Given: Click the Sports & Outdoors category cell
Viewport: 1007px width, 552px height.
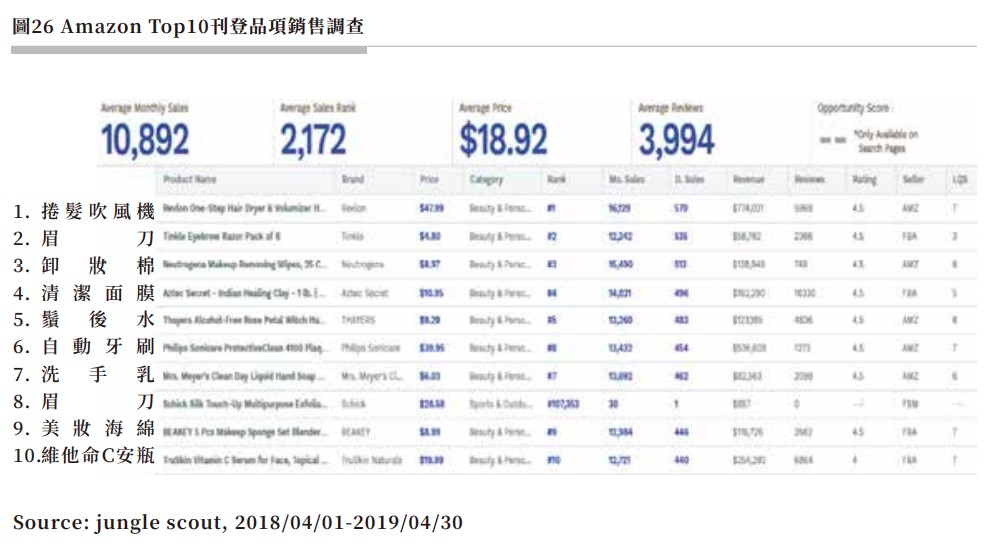Looking at the screenshot, I should [500, 404].
